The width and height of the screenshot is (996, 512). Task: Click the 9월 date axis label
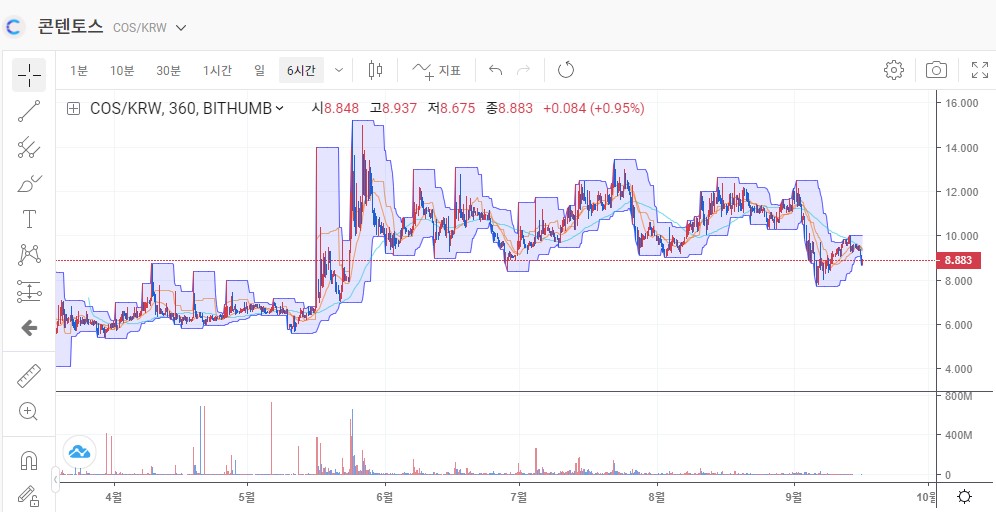pyautogui.click(x=793, y=495)
